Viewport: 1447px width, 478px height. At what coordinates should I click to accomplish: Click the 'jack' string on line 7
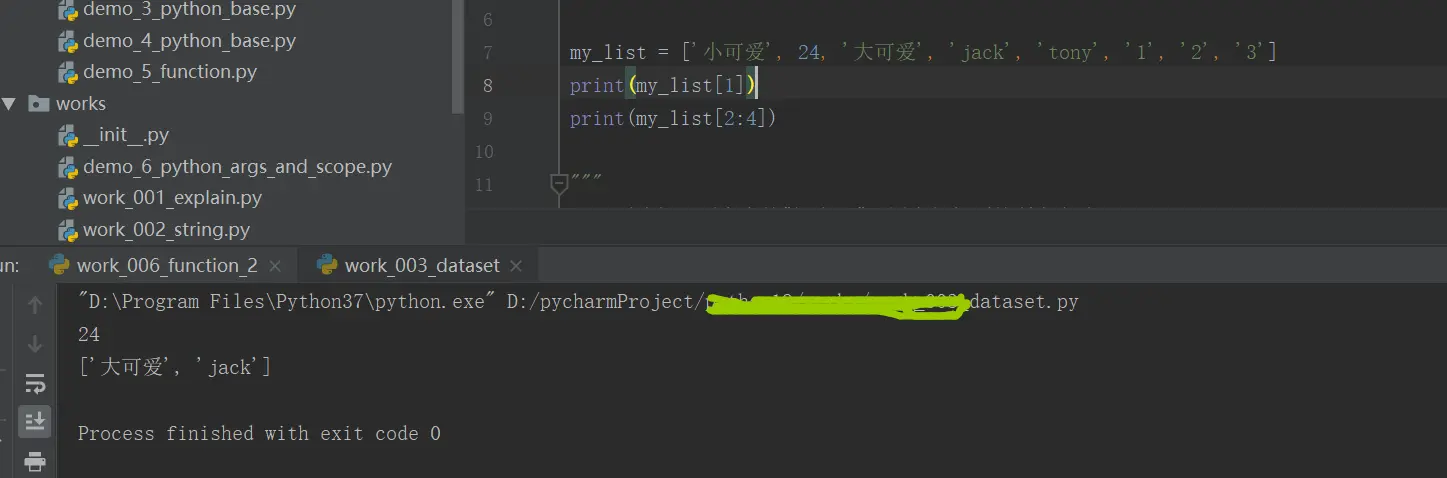click(982, 52)
